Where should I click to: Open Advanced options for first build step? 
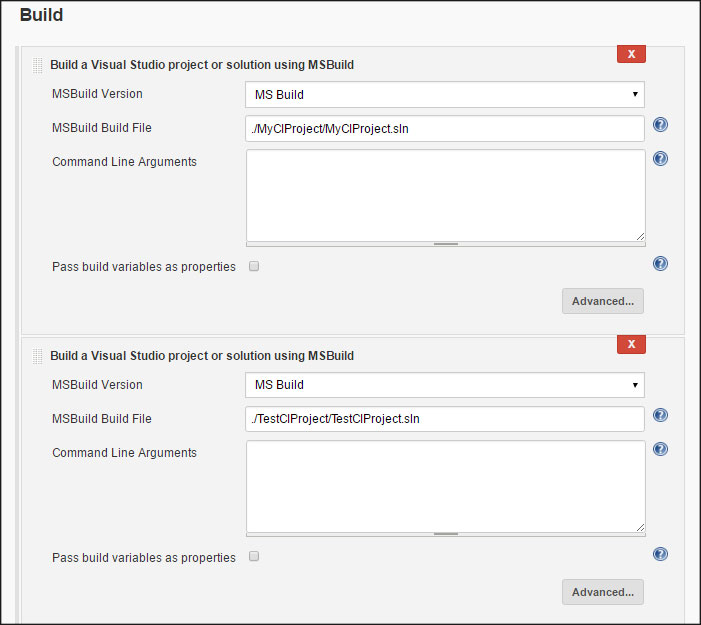(603, 301)
